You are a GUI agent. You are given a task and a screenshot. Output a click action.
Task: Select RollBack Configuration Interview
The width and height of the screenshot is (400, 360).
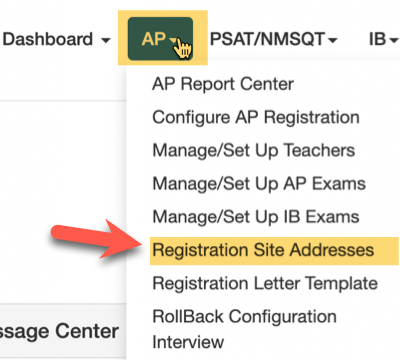click(244, 329)
